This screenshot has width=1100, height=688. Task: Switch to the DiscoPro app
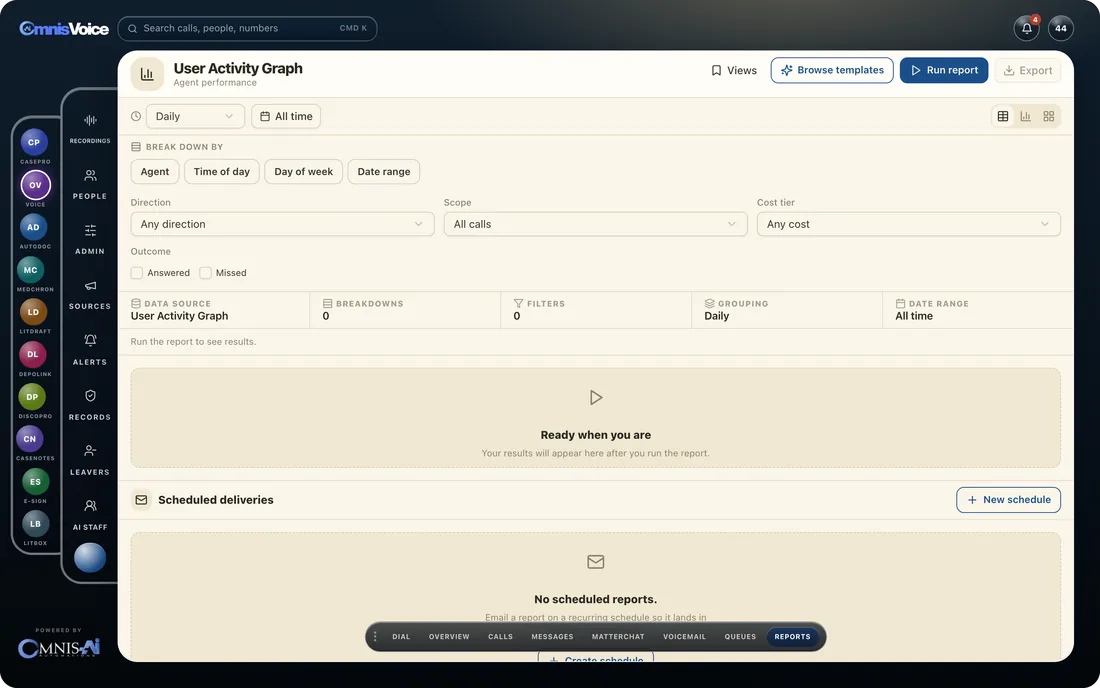coord(32,397)
